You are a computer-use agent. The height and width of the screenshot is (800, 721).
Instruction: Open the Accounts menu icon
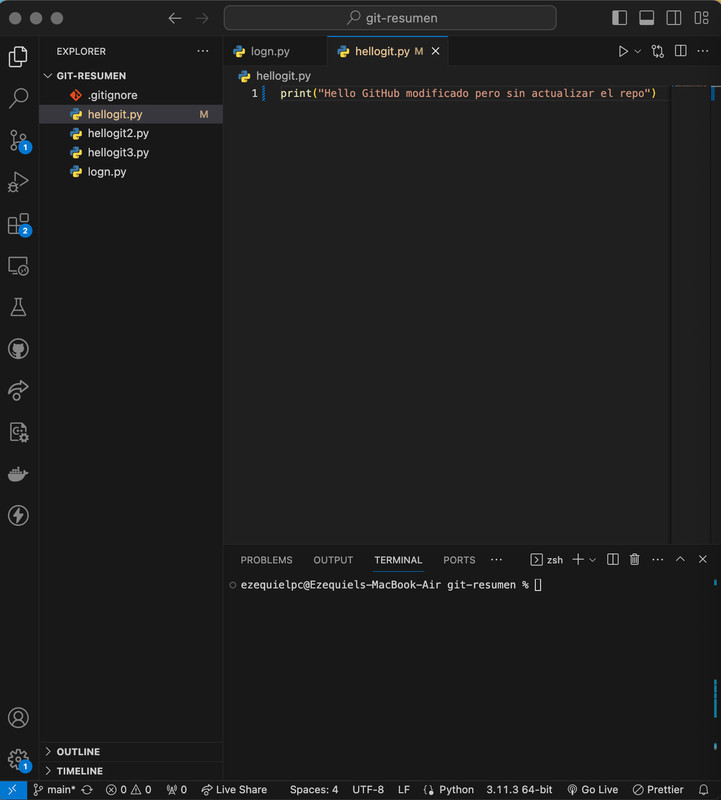(18, 717)
